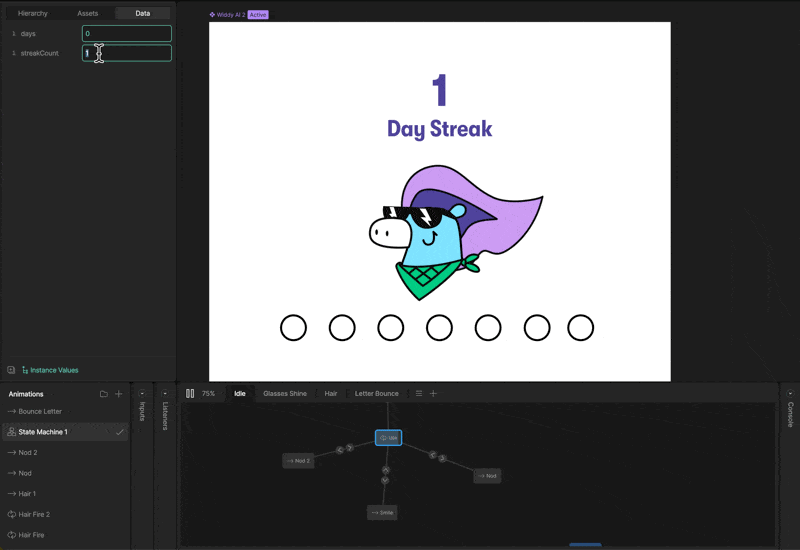Select up-chevron transition marker below Idle
The width and height of the screenshot is (800, 550).
pos(386,470)
